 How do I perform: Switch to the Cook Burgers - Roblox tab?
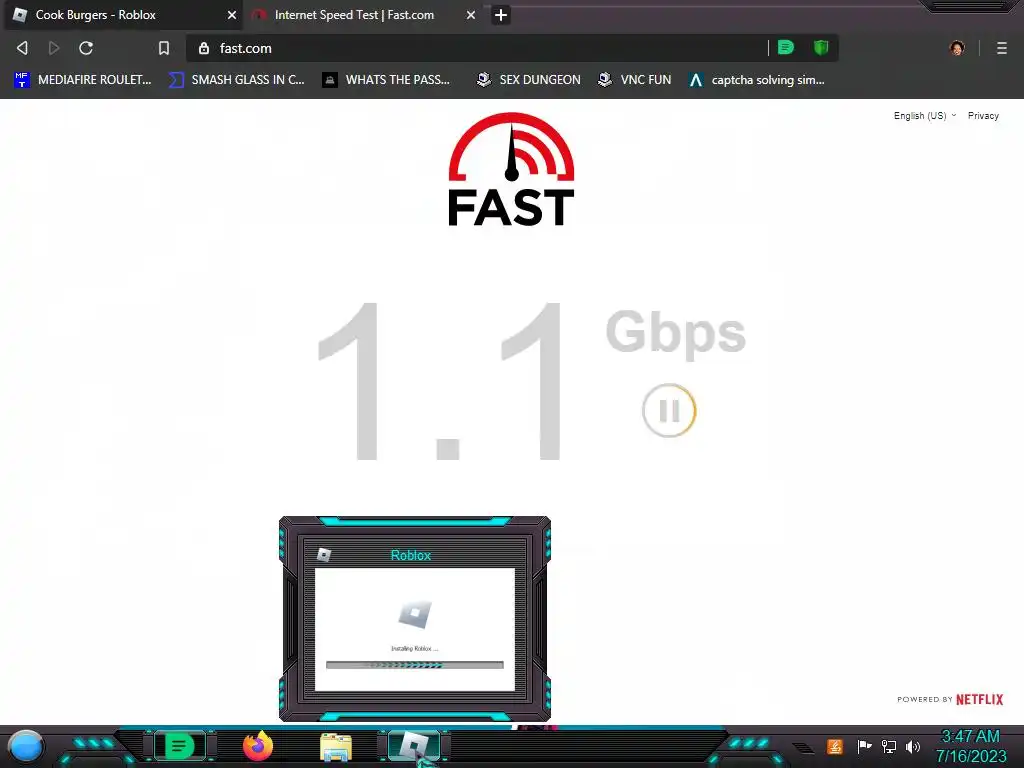click(x=123, y=15)
